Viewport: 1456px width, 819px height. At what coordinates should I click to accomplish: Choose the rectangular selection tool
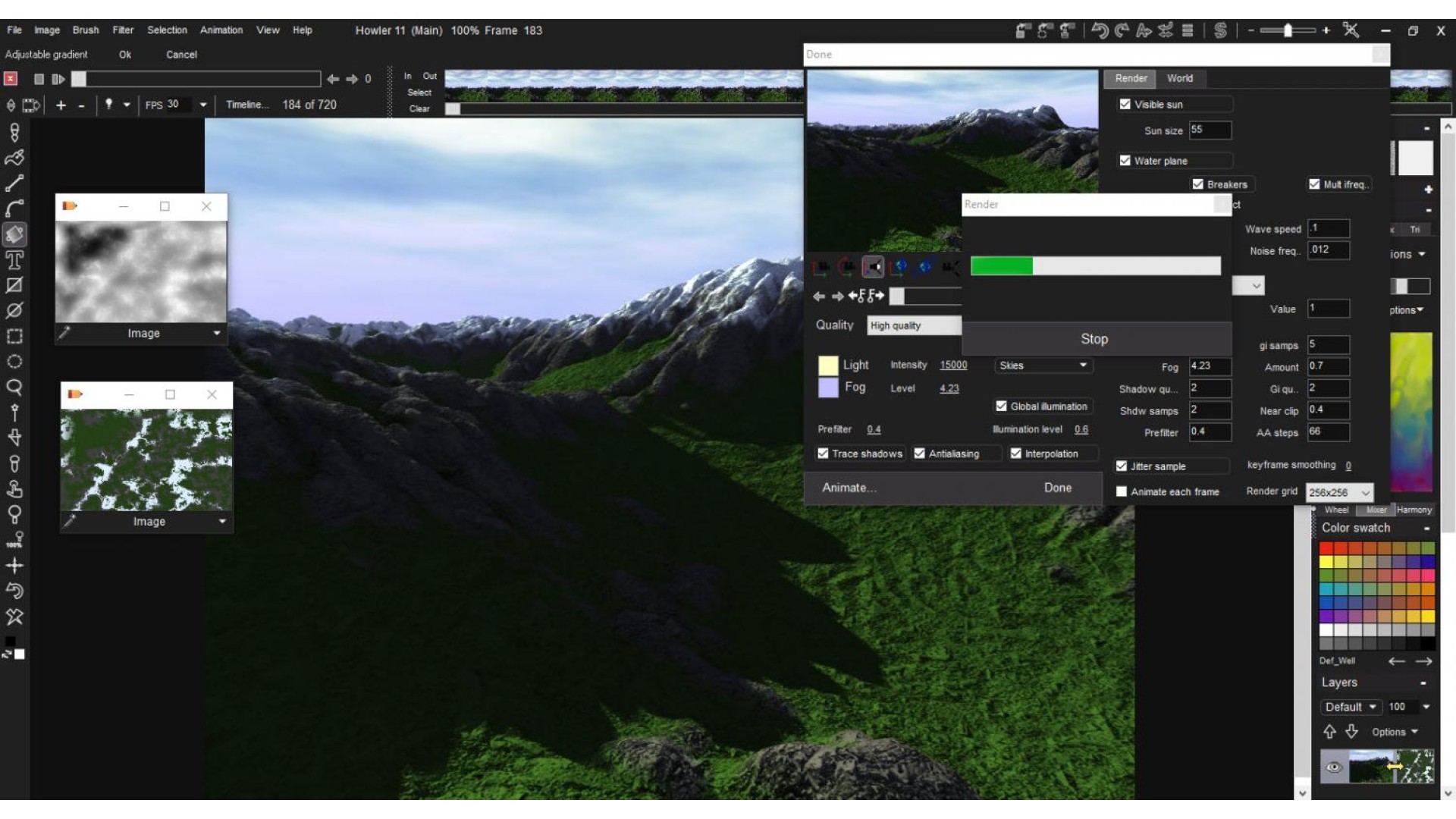pos(14,336)
